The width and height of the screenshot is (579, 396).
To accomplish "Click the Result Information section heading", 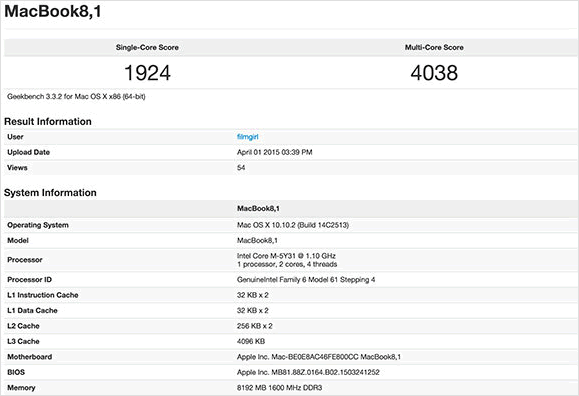I will (x=48, y=122).
